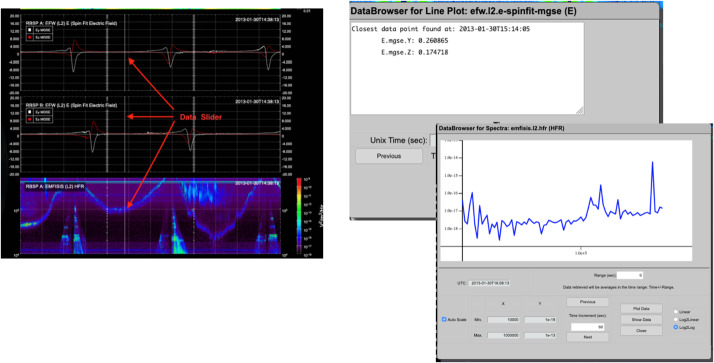Click the resize grip of the data text area
The width and height of the screenshot is (714, 363).
pos(580,110)
